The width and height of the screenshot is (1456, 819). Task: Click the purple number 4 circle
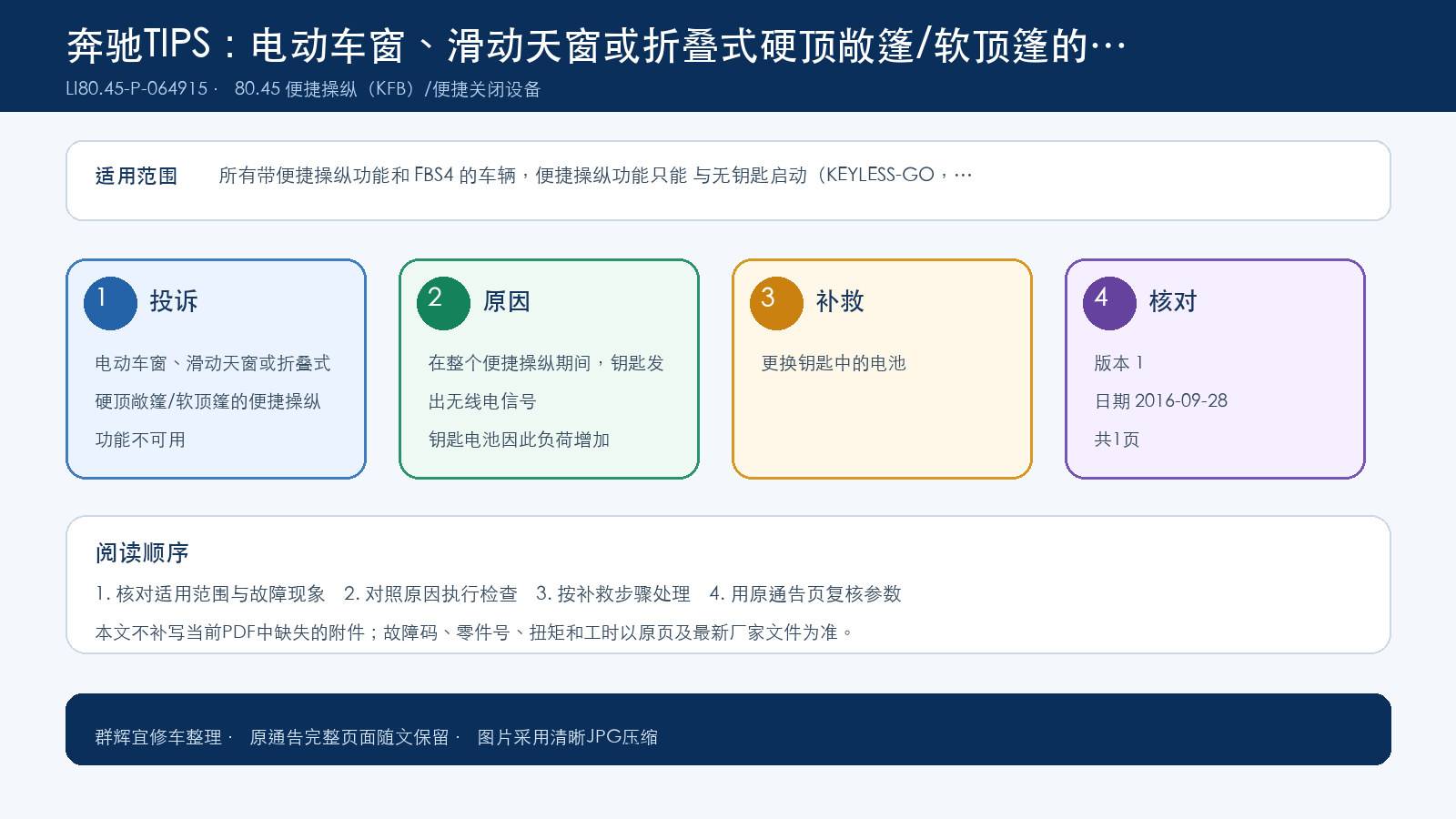point(1109,303)
